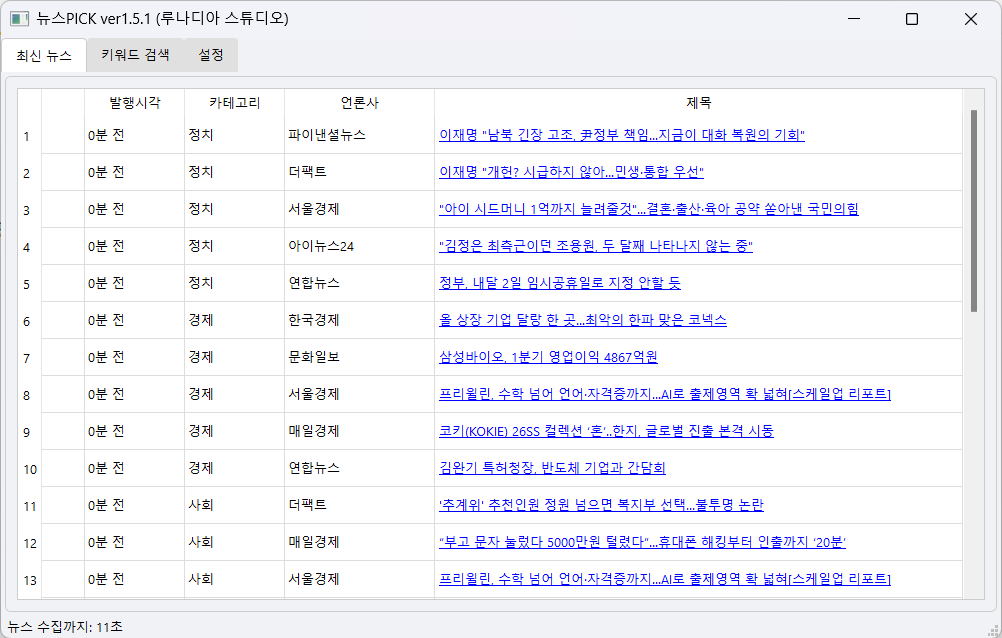This screenshot has width=1002, height=638.
Task: Open the 설정 tab
Action: click(211, 55)
